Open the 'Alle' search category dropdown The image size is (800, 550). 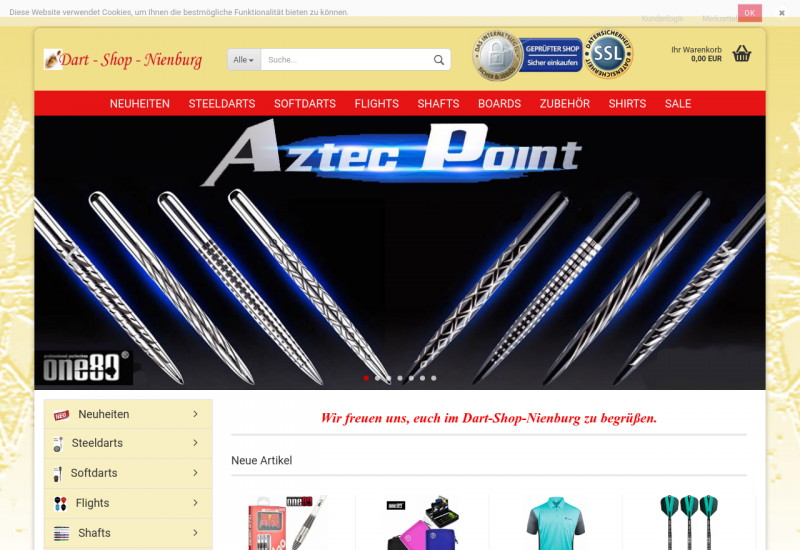click(243, 60)
